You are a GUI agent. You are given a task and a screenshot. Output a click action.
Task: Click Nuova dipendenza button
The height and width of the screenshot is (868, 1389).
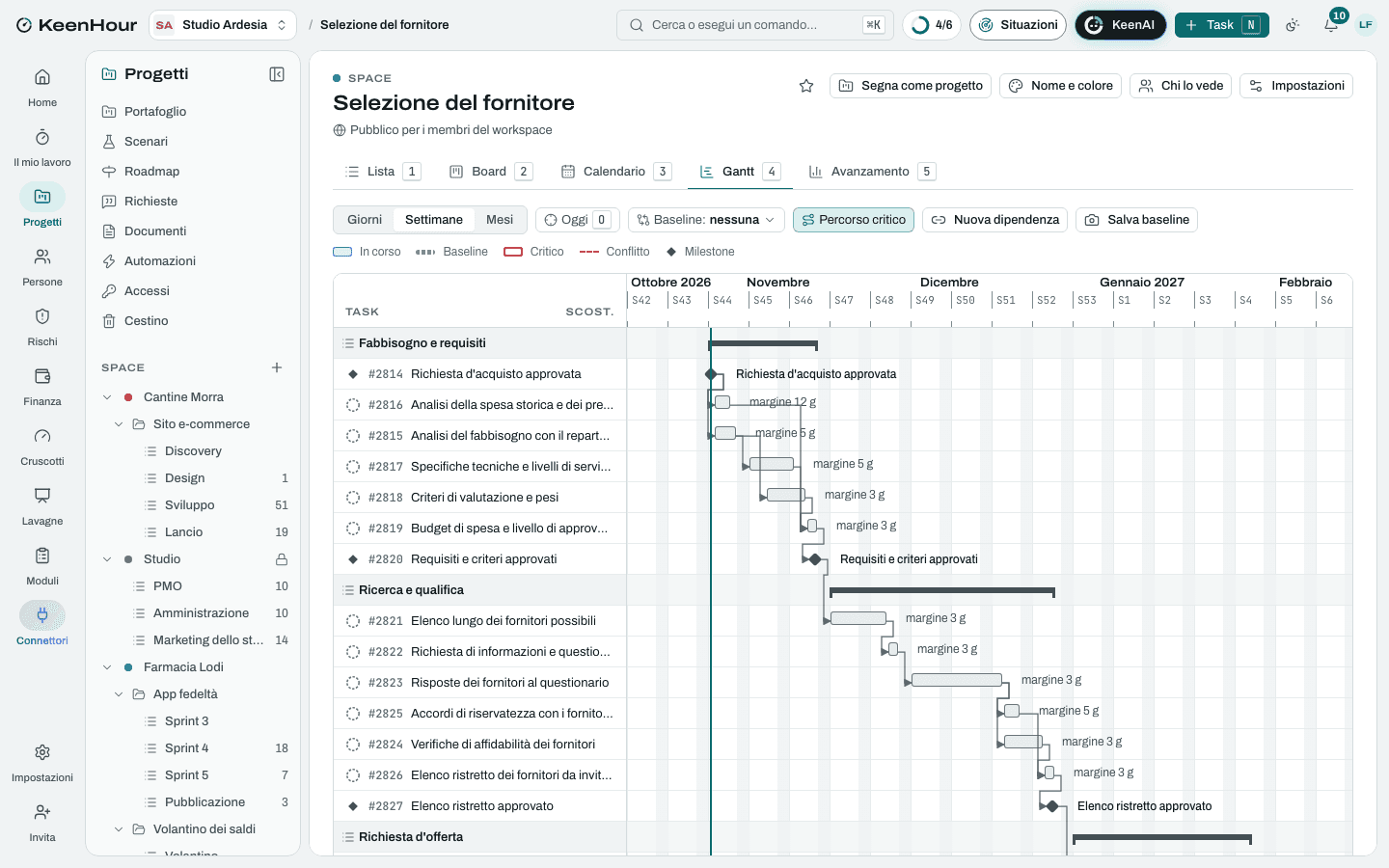[994, 220]
